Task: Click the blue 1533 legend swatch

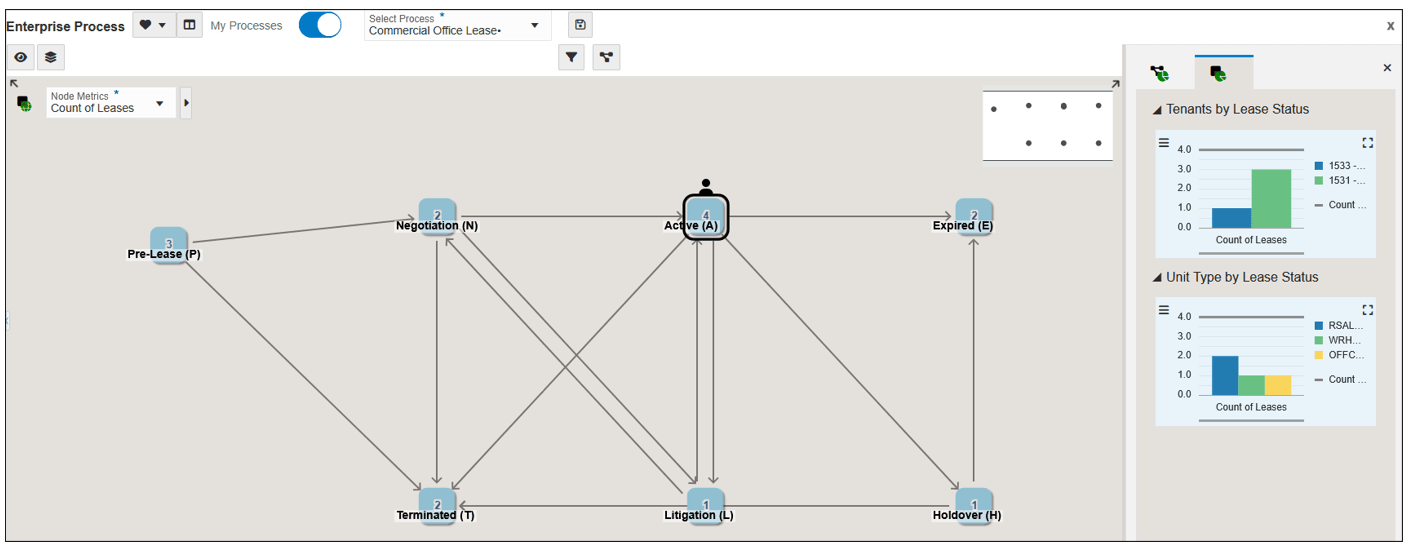Action: [x=1319, y=166]
